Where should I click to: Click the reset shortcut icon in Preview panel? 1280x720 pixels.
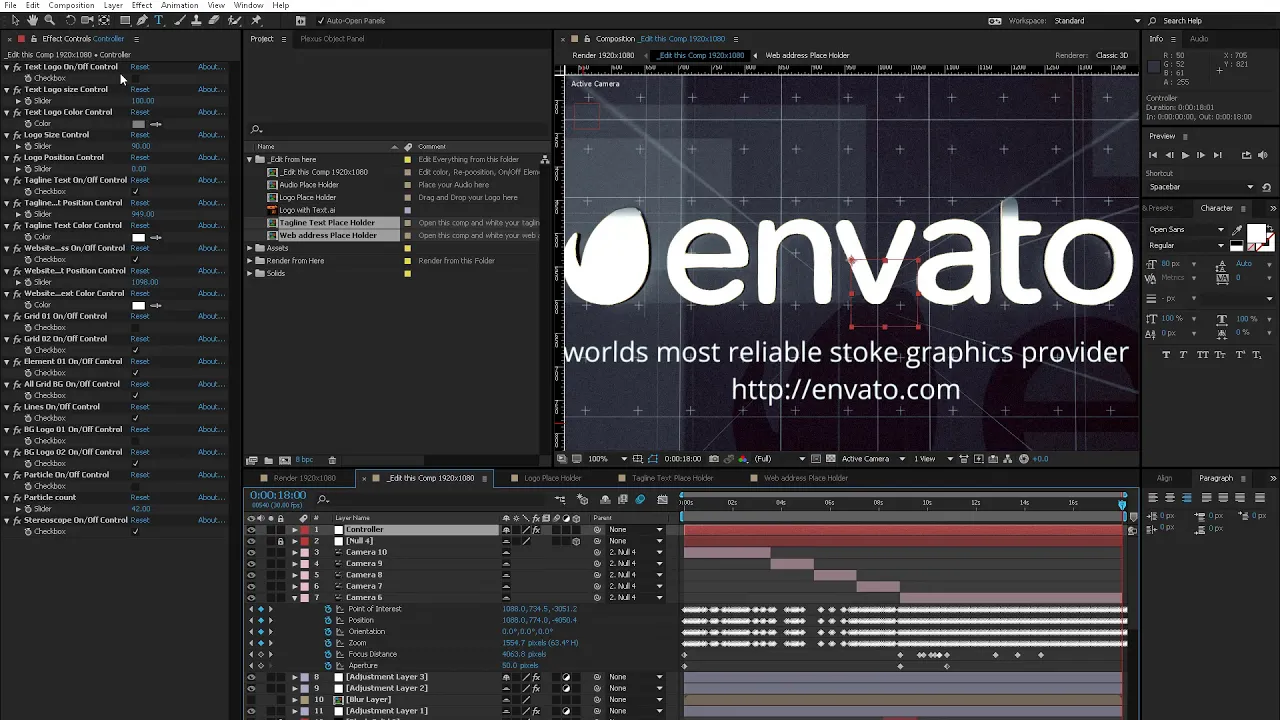(1266, 187)
